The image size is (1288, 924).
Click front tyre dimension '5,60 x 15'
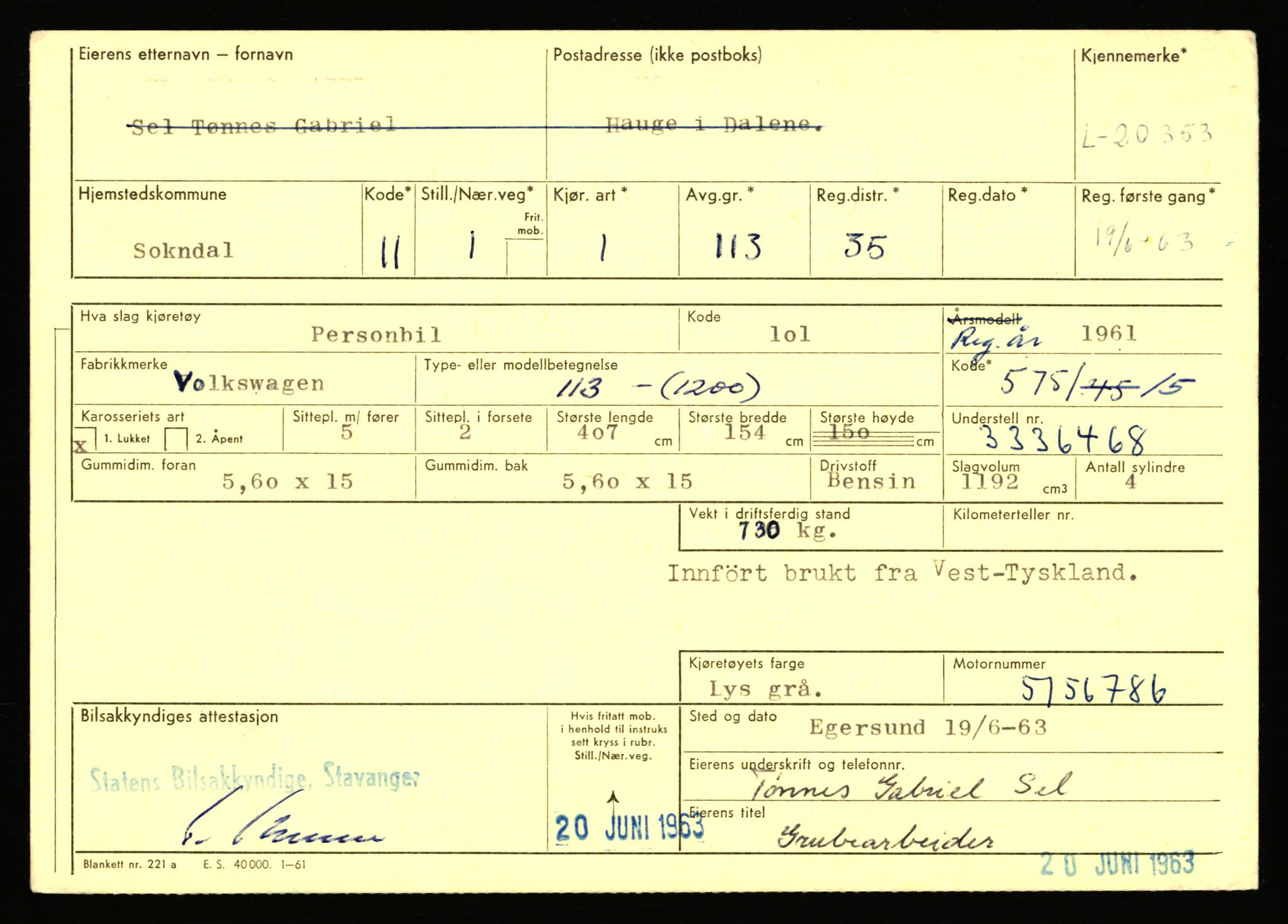287,481
